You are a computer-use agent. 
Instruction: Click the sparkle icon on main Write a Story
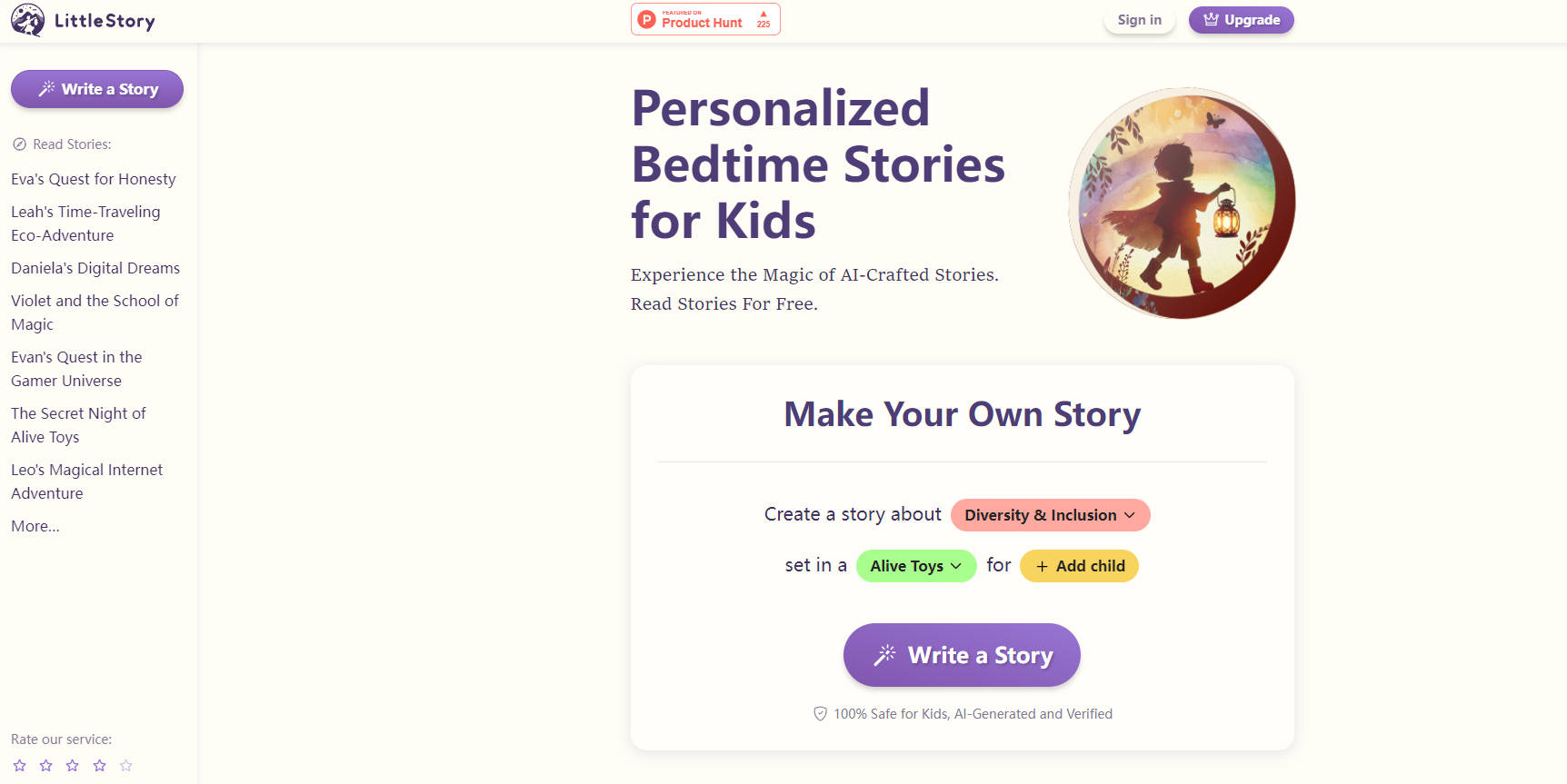(883, 653)
